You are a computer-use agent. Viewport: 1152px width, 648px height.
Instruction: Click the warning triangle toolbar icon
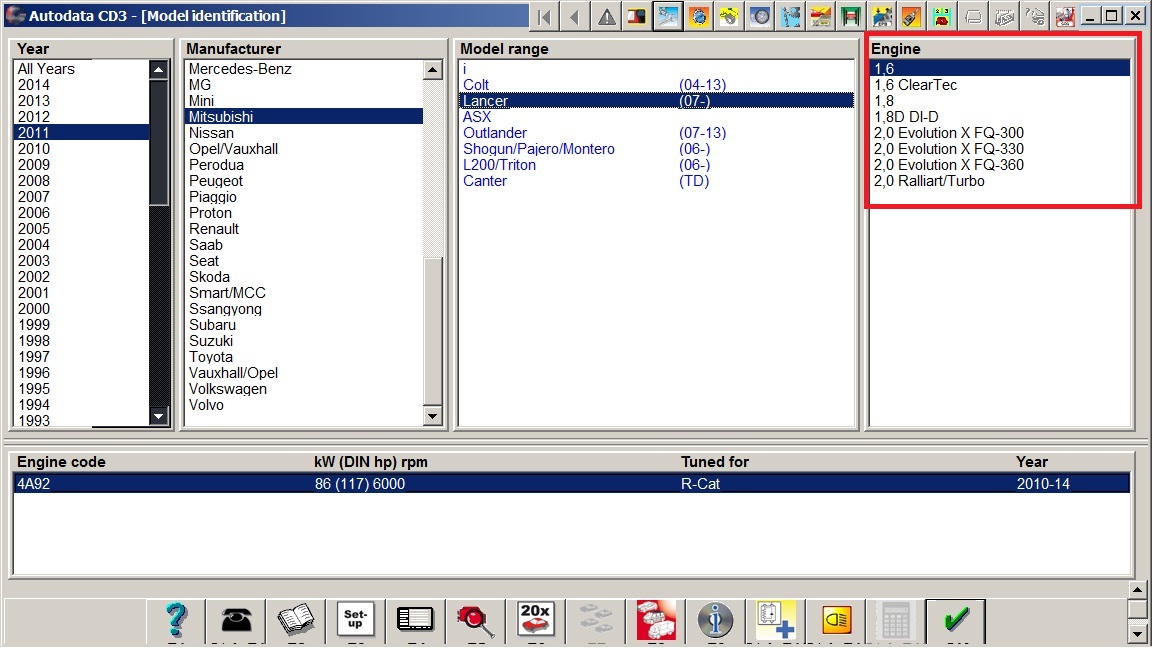point(607,16)
